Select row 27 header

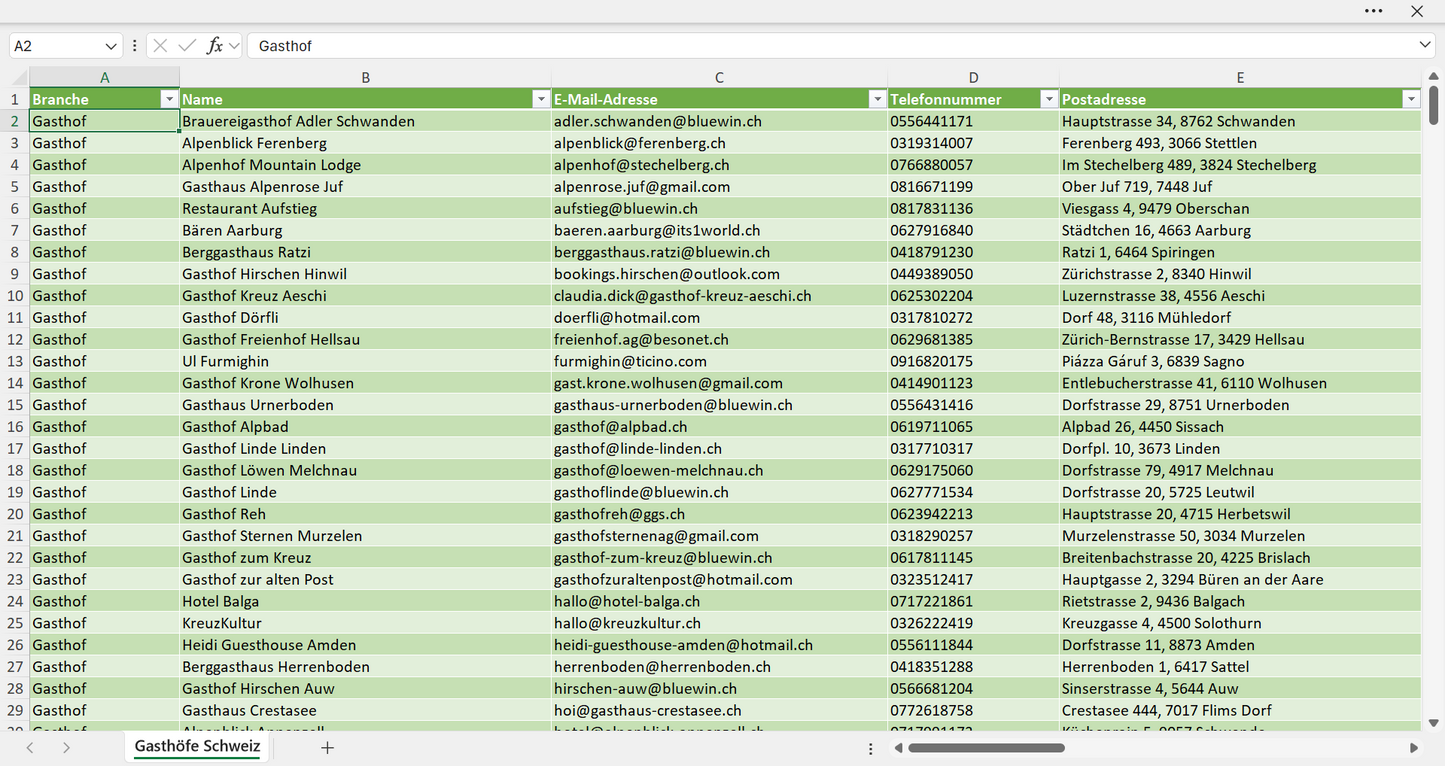click(15, 667)
